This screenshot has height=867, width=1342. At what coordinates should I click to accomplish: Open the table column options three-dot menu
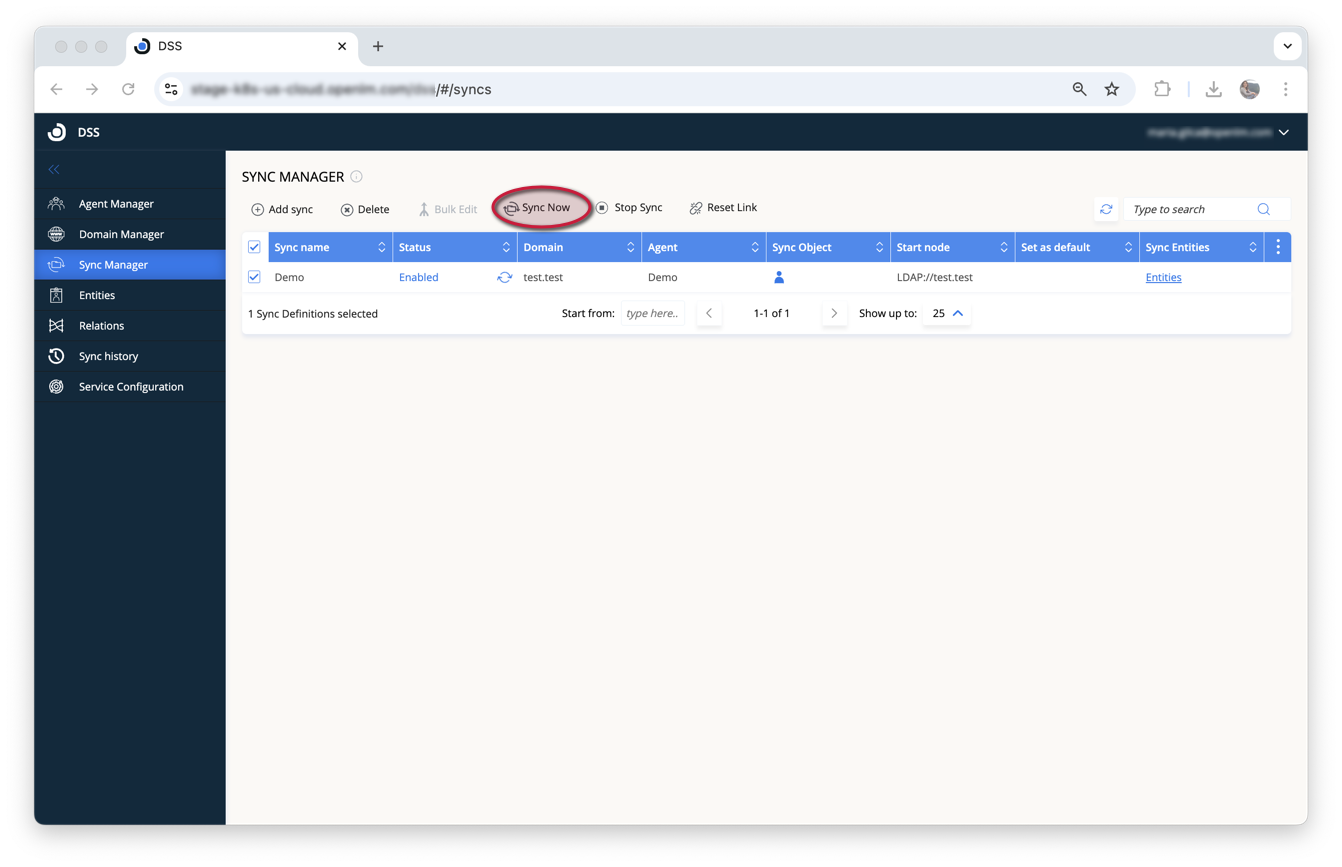1278,247
